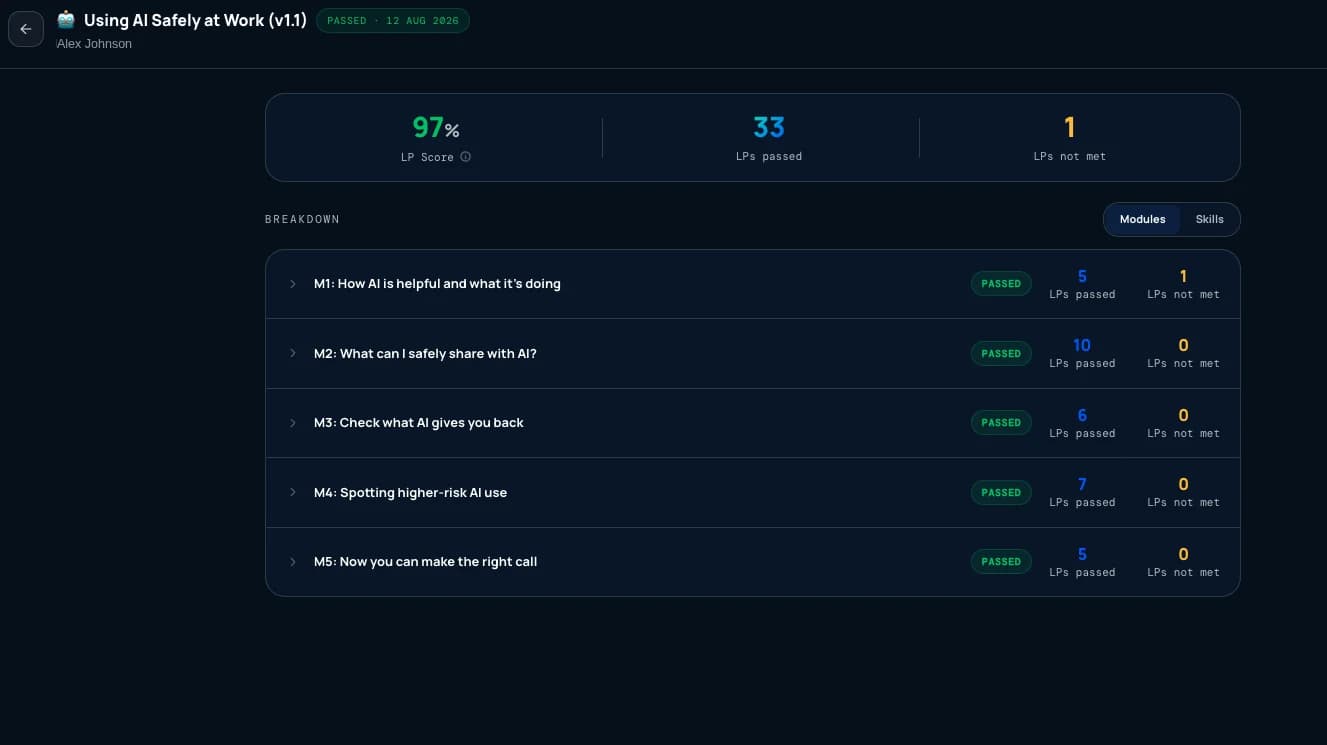Click M5's 0 LPs not met count

click(1183, 554)
